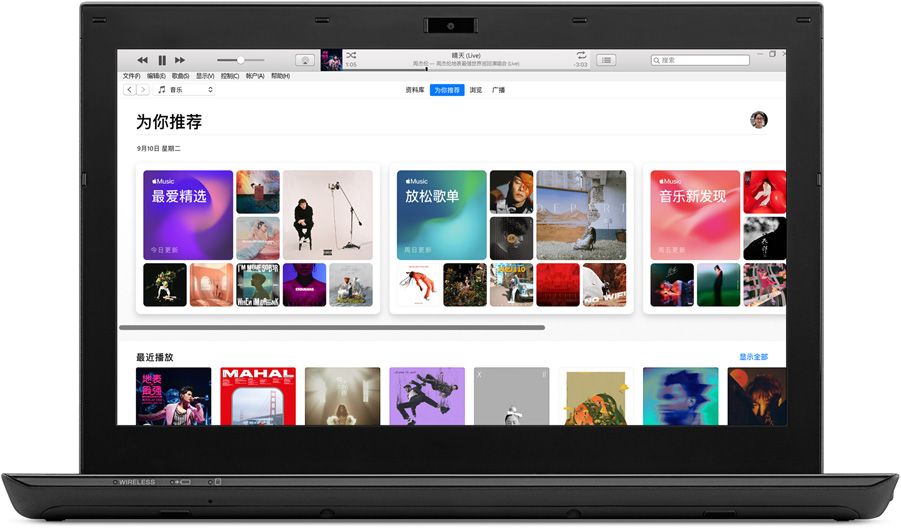Open the blue glitch face album cover

tap(680, 396)
